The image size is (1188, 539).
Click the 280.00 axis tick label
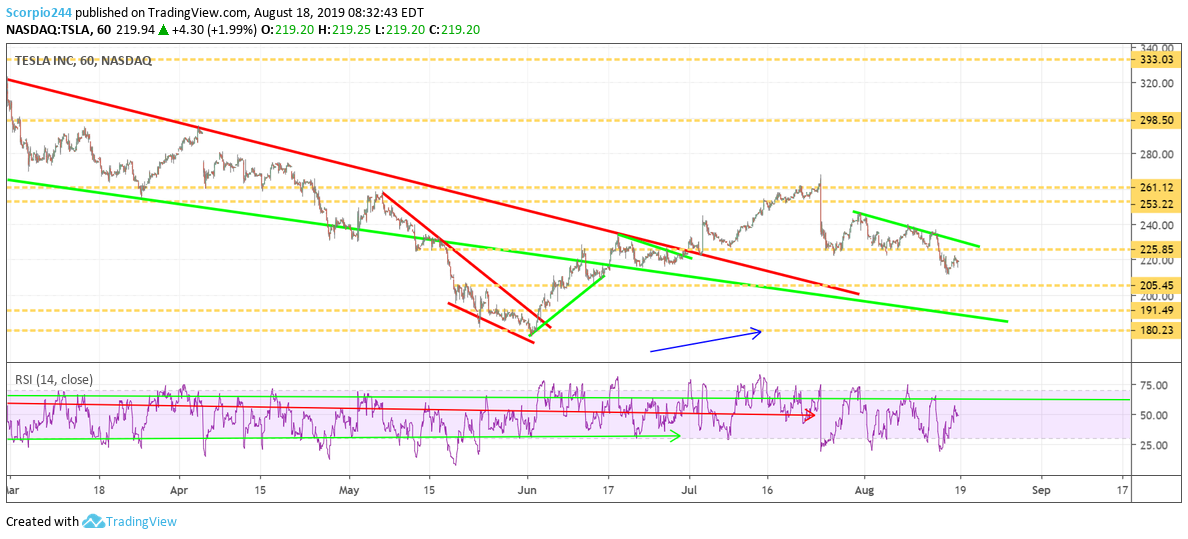[1155, 154]
